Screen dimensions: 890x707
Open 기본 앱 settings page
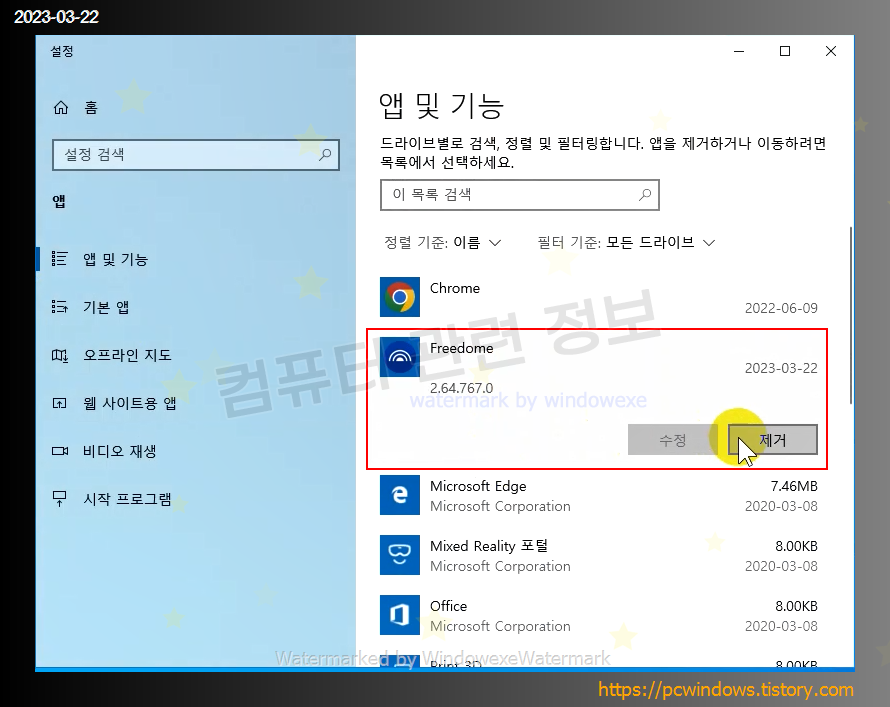(x=106, y=307)
